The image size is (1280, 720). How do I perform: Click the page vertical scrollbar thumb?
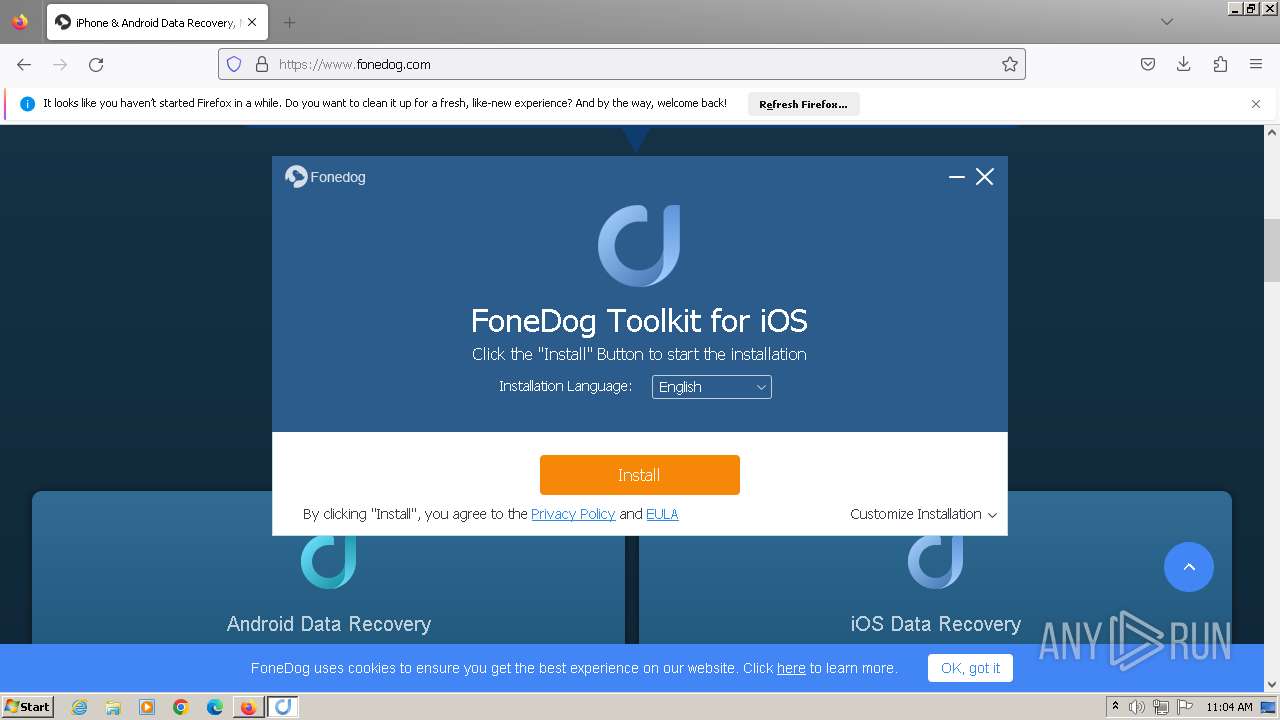coord(1272,250)
